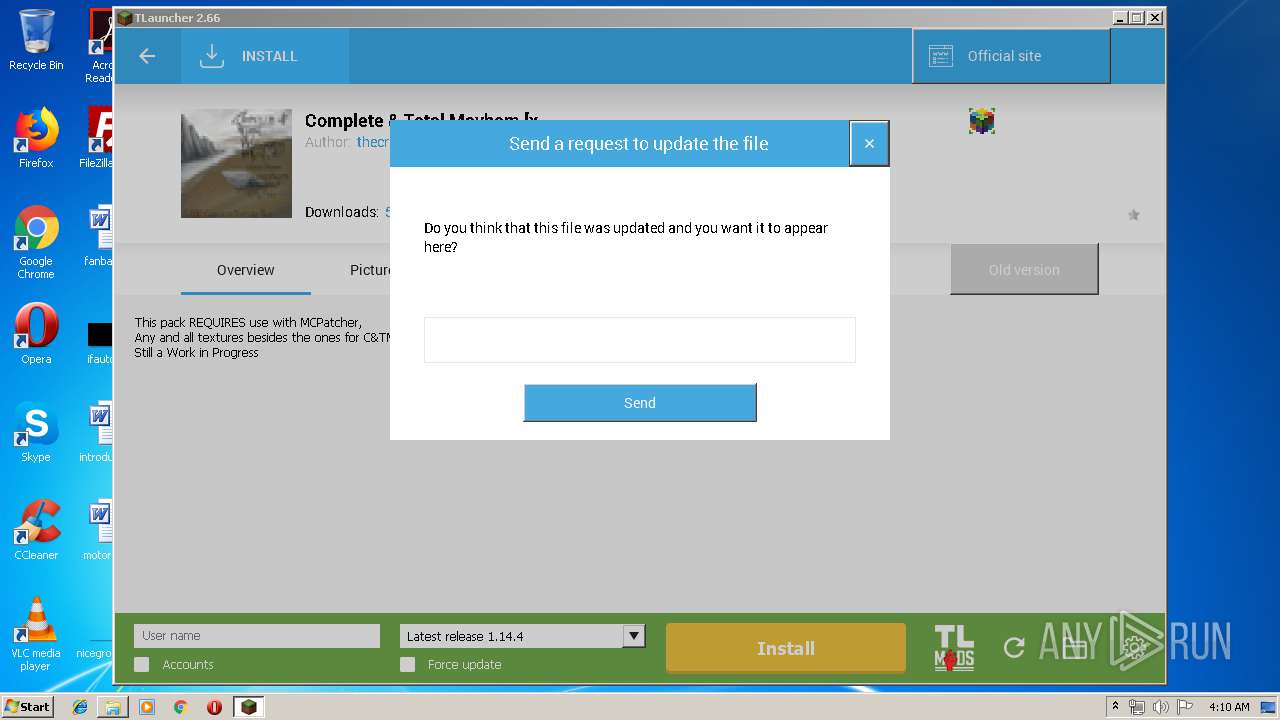Click the 4:10 AM clock
This screenshot has width=1280, height=720.
(1229, 707)
